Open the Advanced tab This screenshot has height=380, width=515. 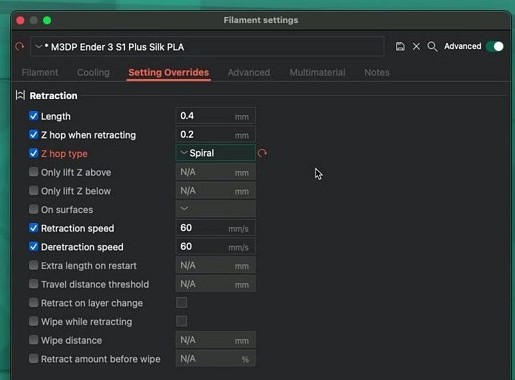click(249, 72)
